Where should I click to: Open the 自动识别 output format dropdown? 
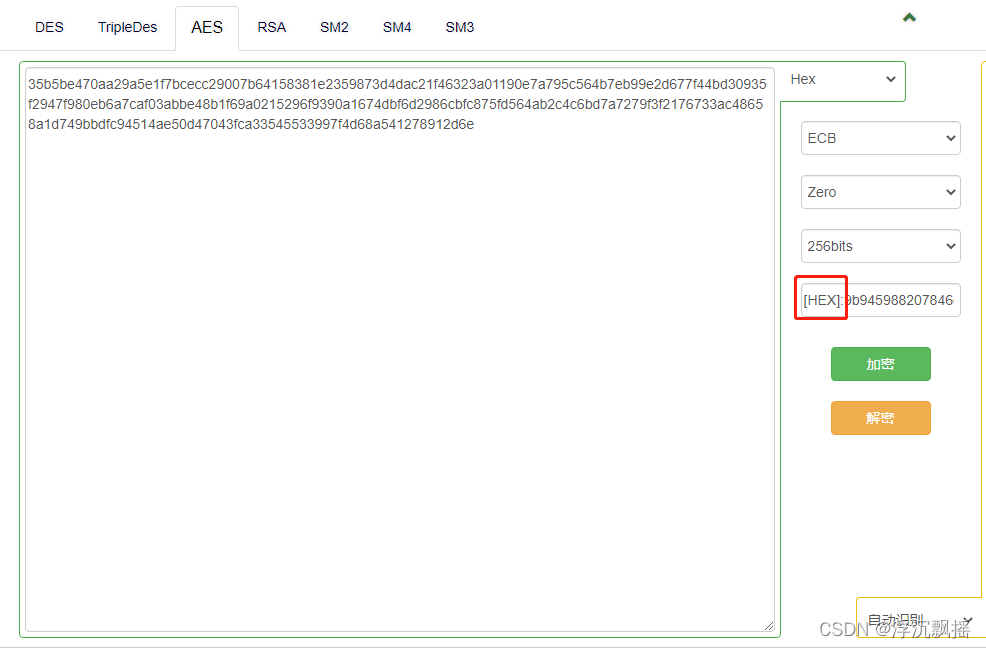[919, 621]
